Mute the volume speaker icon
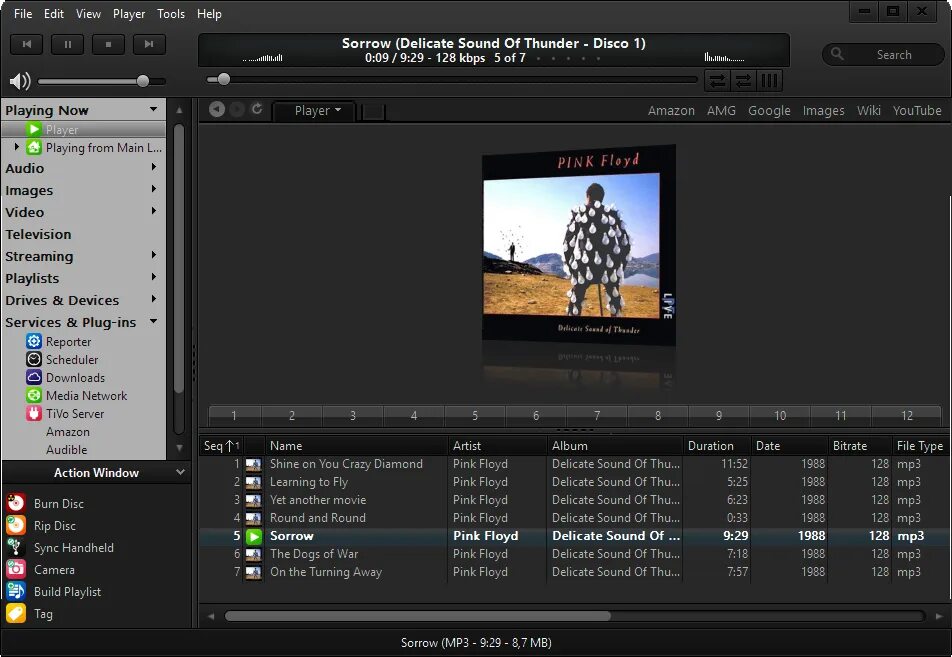952x657 pixels. click(20, 81)
